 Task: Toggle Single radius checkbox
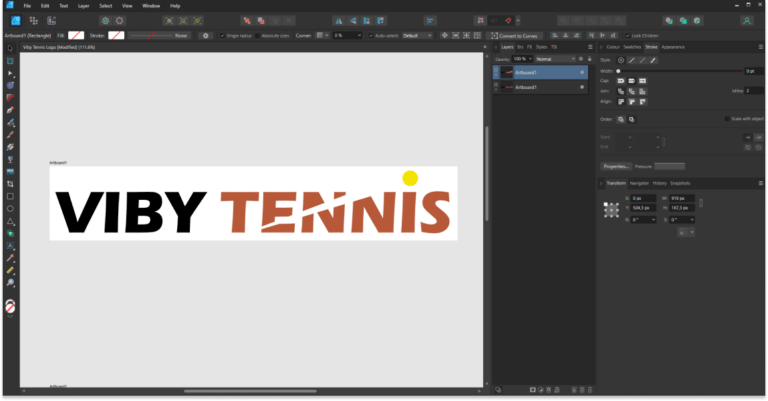coord(222,36)
